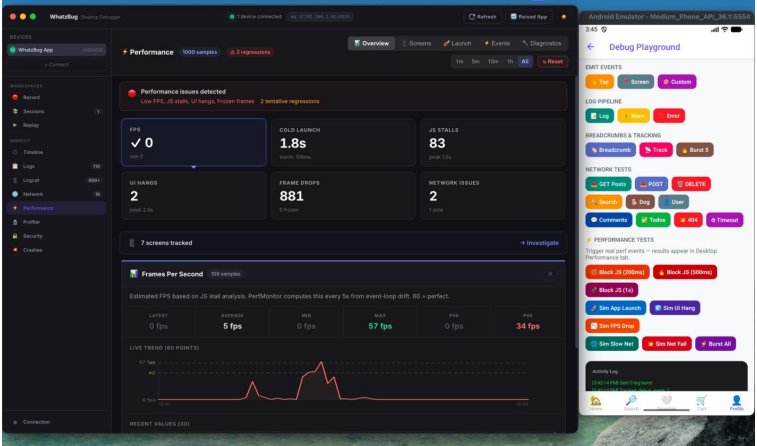Tap the Sim Slow Net button
The height and width of the screenshot is (446, 757).
(x=612, y=344)
